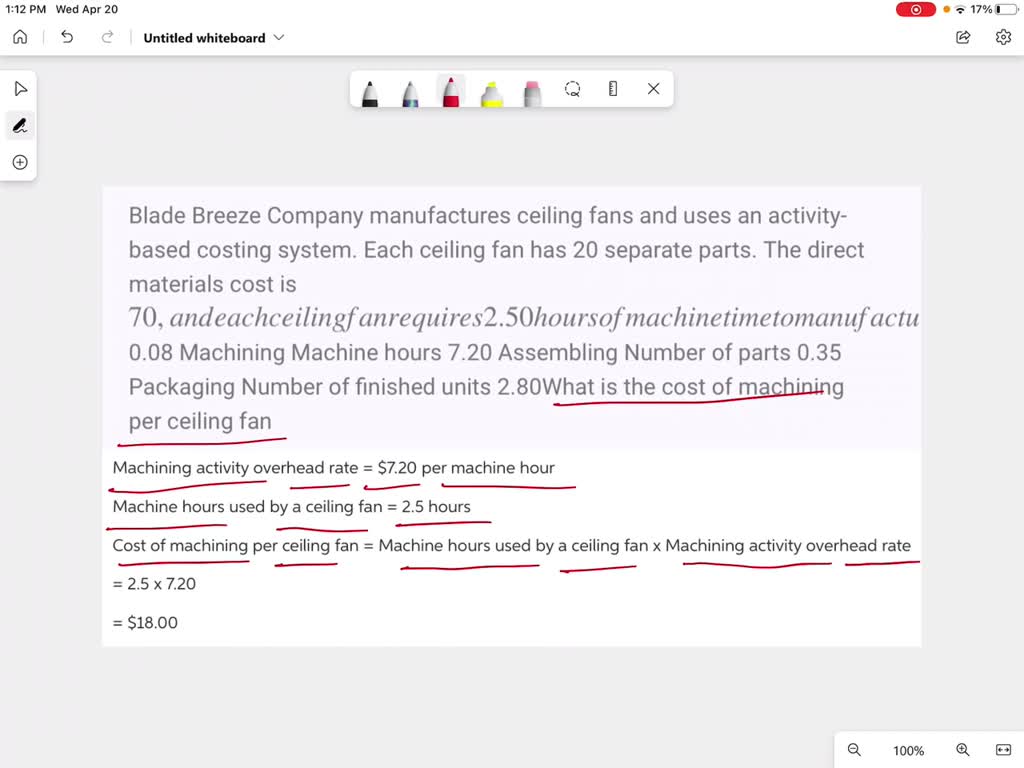The image size is (1024, 768).
Task: Select the red pen
Action: pyautogui.click(x=451, y=91)
